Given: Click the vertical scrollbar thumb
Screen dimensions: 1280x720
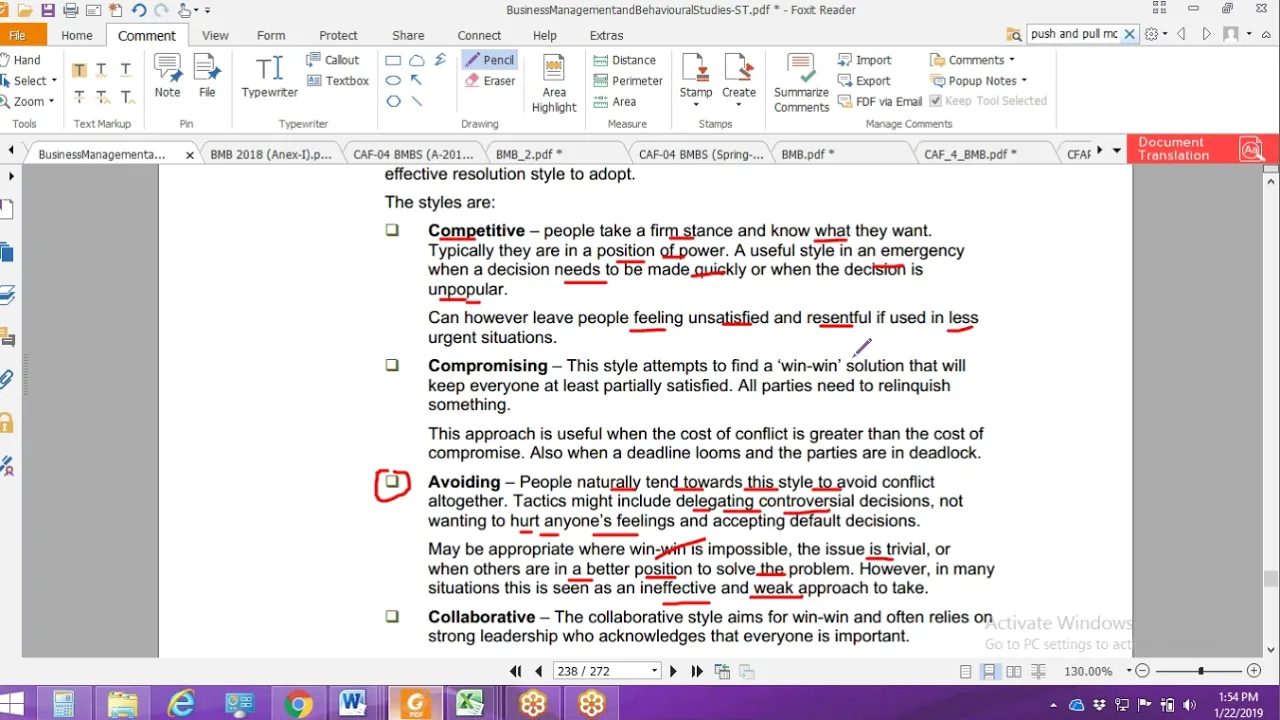Looking at the screenshot, I should 1271,578.
